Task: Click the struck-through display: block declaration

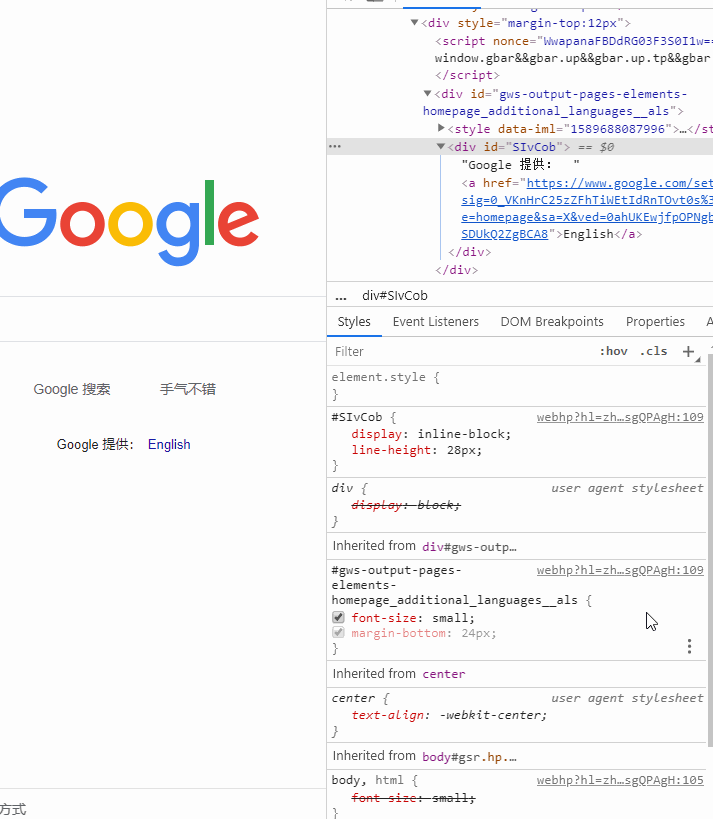Action: click(x=406, y=505)
